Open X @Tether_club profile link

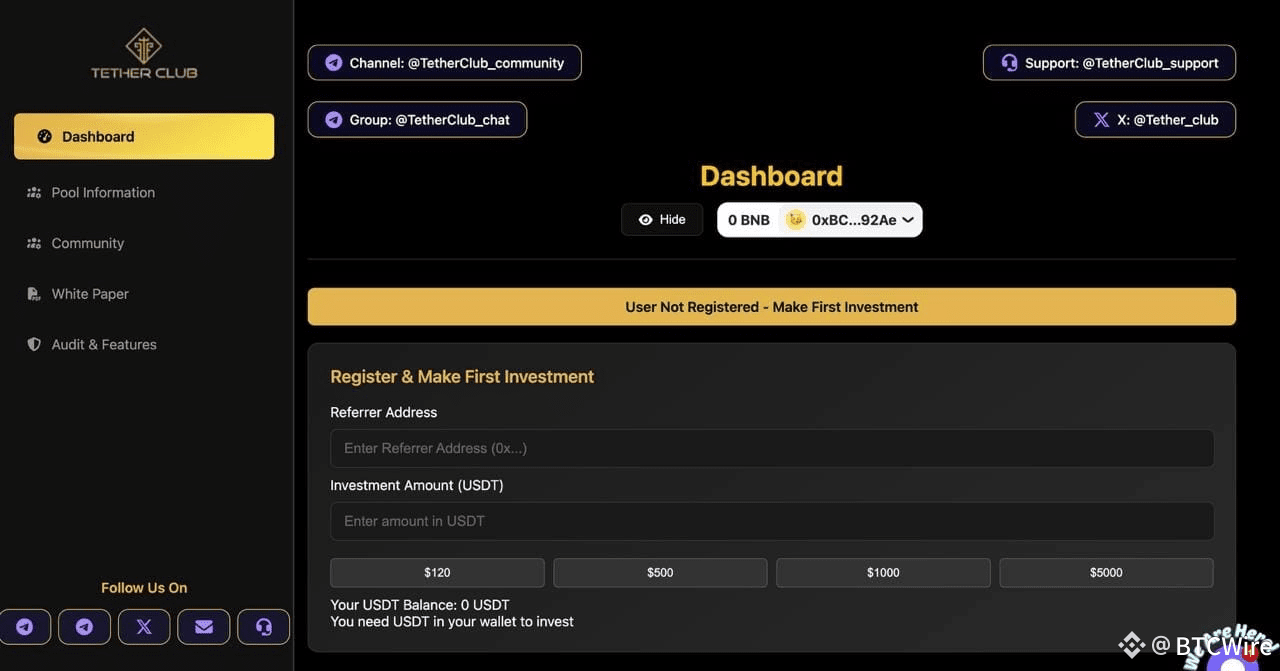click(x=1155, y=120)
